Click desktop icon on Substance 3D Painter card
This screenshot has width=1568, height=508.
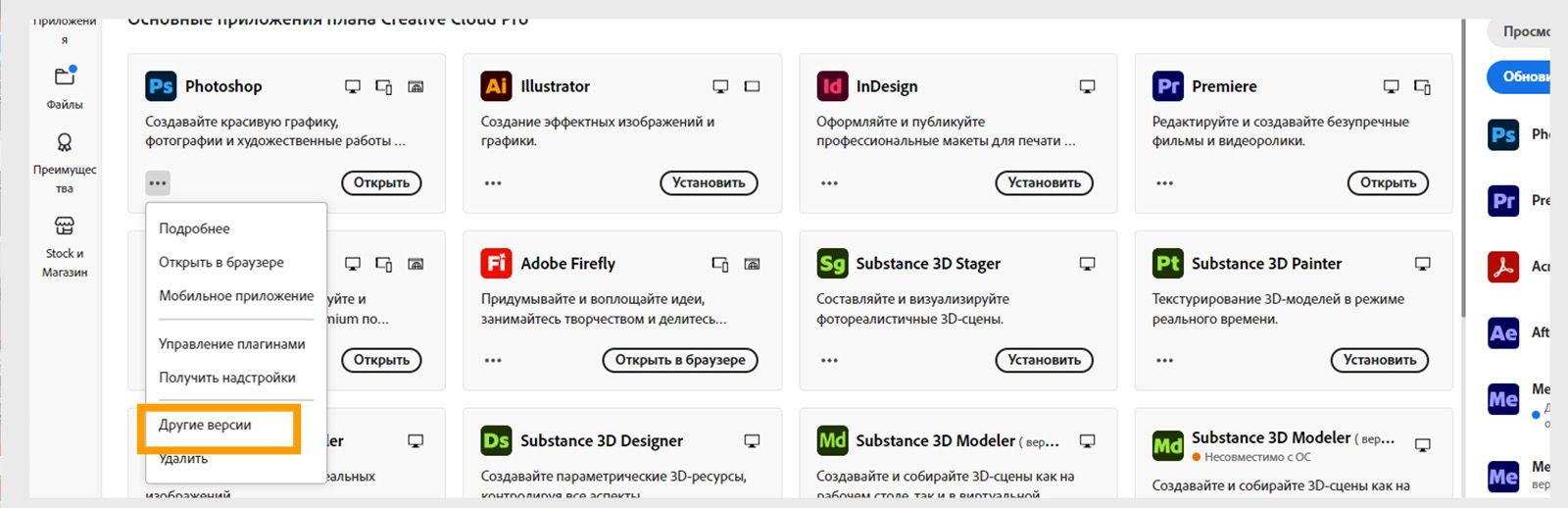pyautogui.click(x=1422, y=264)
